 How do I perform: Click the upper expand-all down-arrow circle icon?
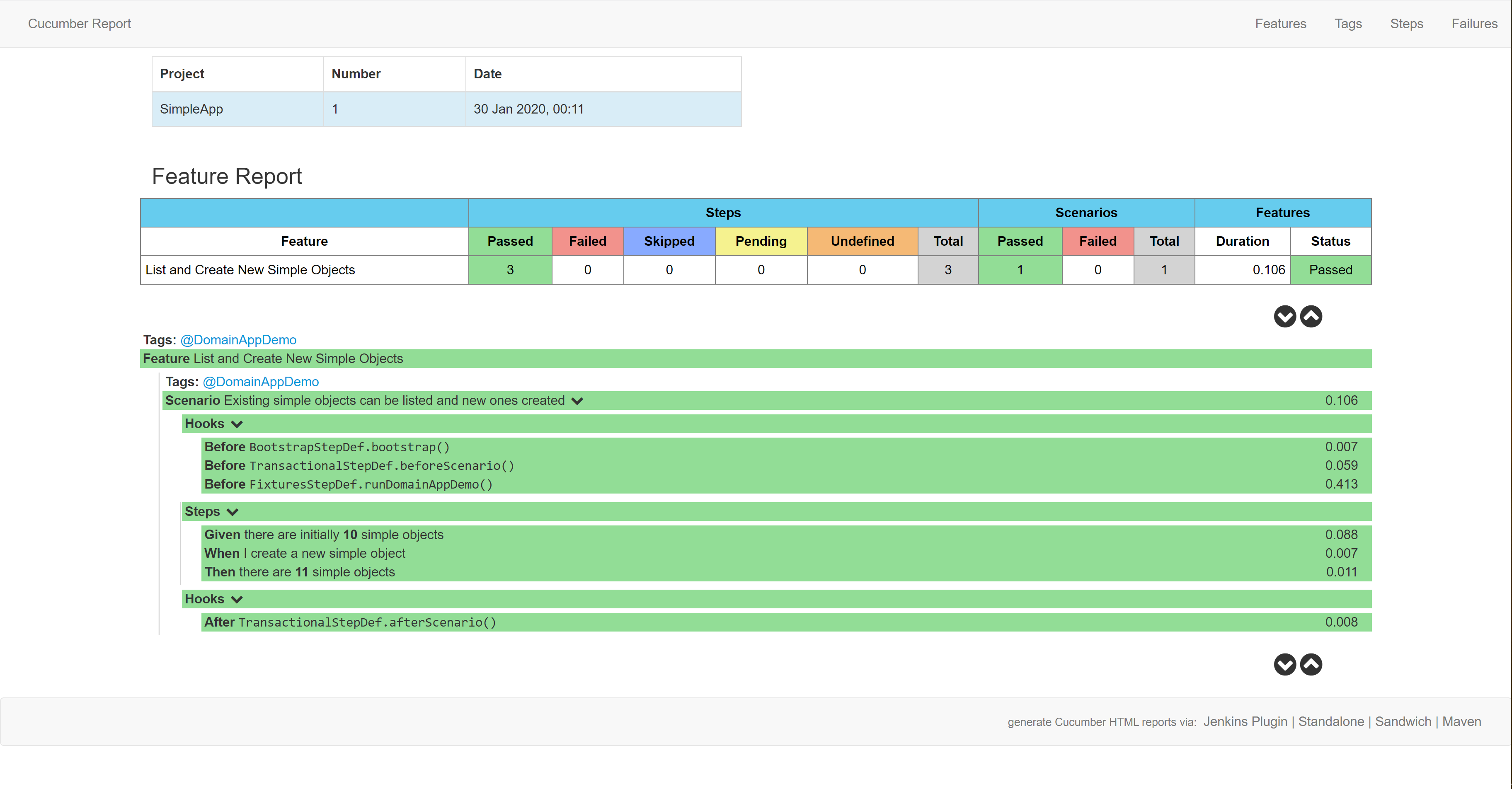[1284, 317]
